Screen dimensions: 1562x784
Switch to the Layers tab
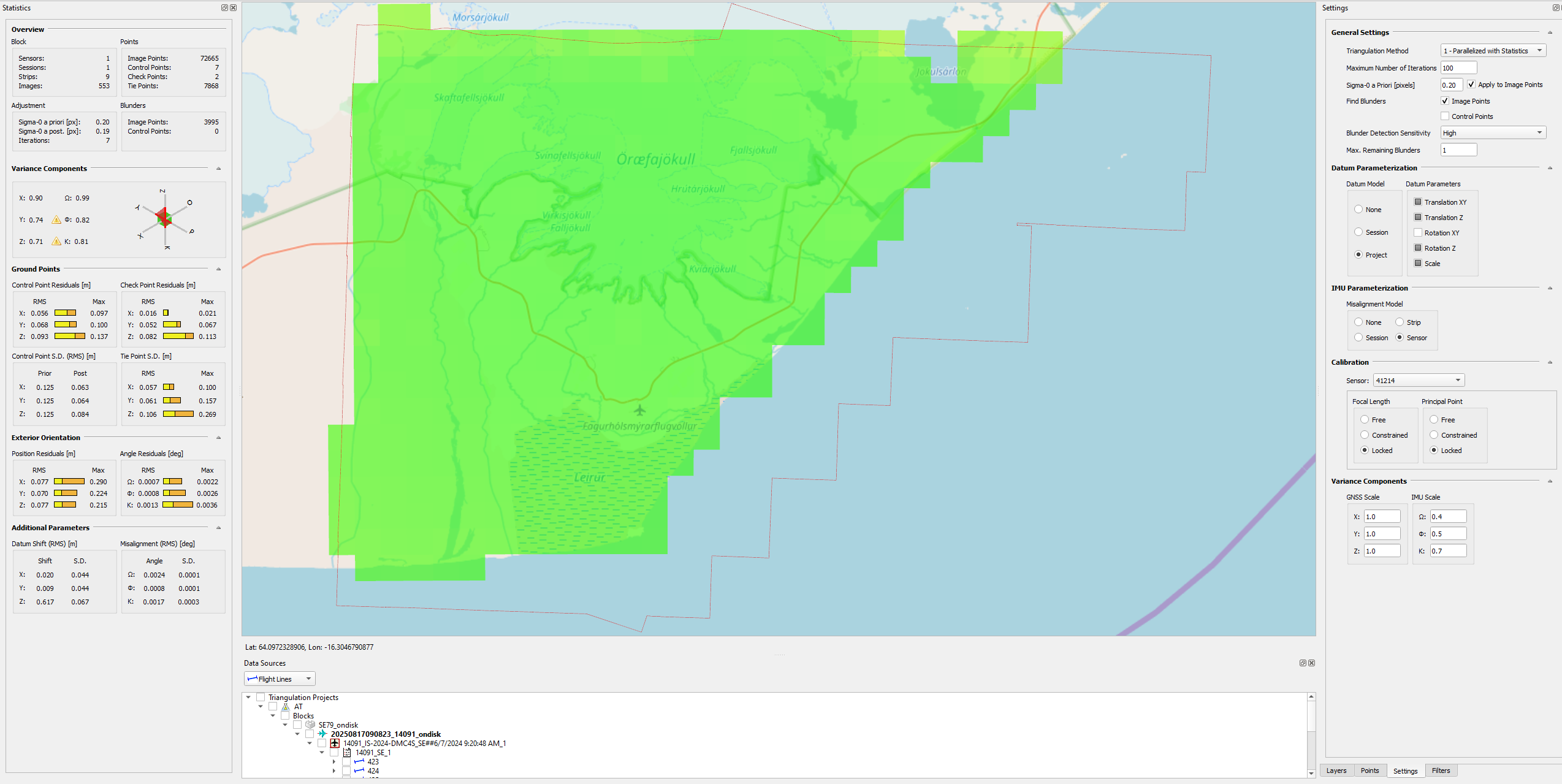pos(1336,771)
